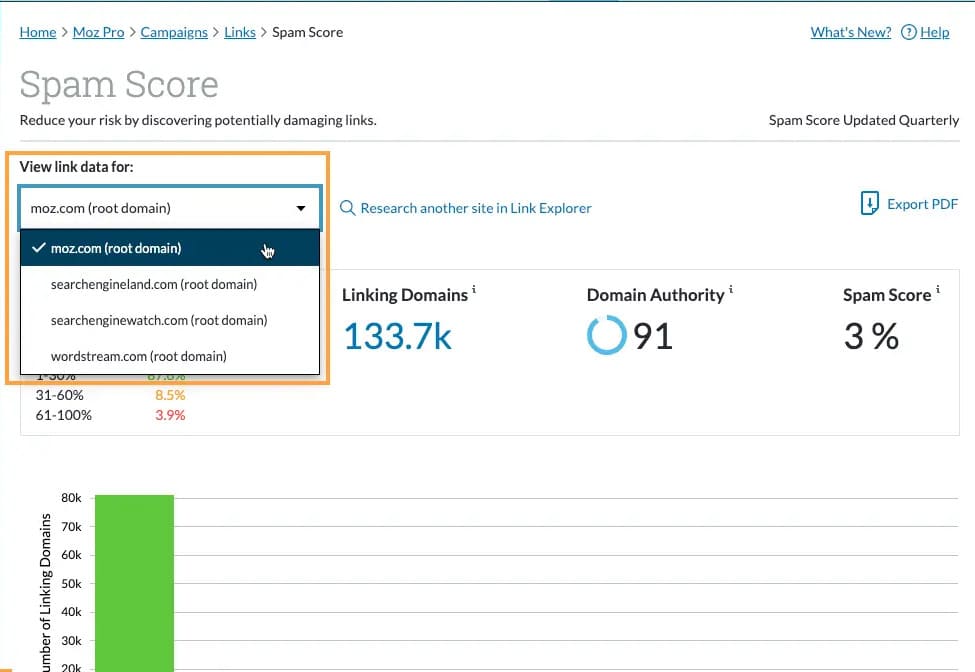
Task: Select searchengineland.com (root domain) option
Action: (154, 284)
